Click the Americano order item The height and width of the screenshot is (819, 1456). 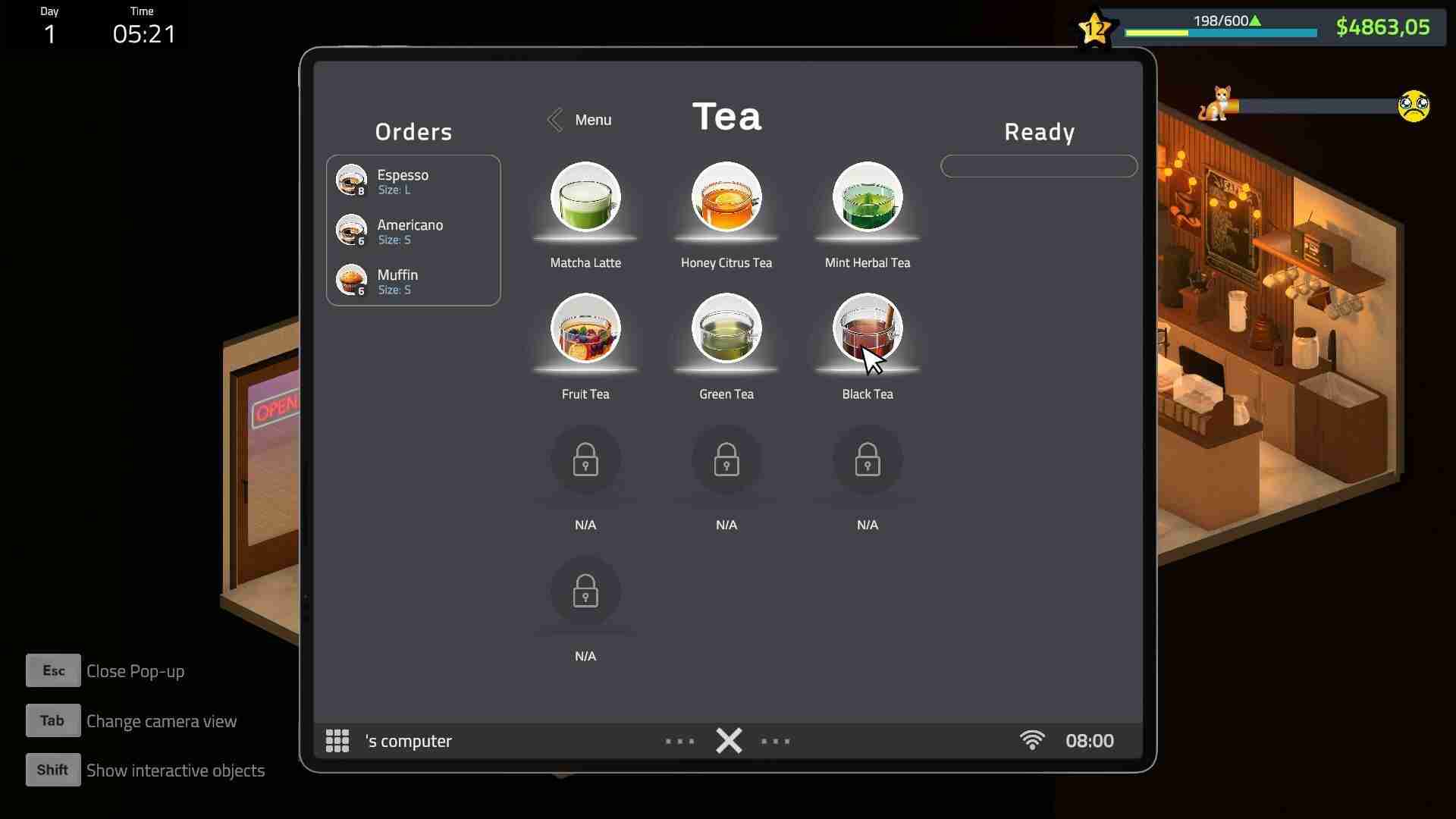413,231
